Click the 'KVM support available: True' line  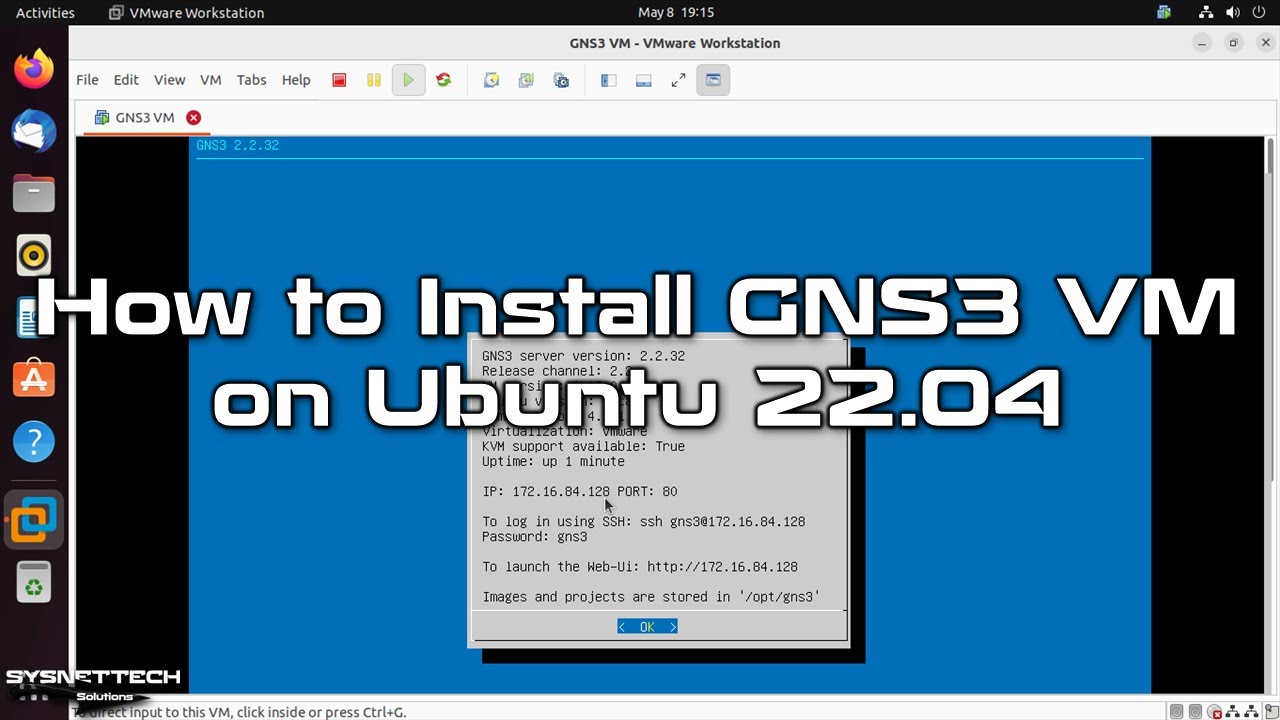pyautogui.click(x=584, y=446)
